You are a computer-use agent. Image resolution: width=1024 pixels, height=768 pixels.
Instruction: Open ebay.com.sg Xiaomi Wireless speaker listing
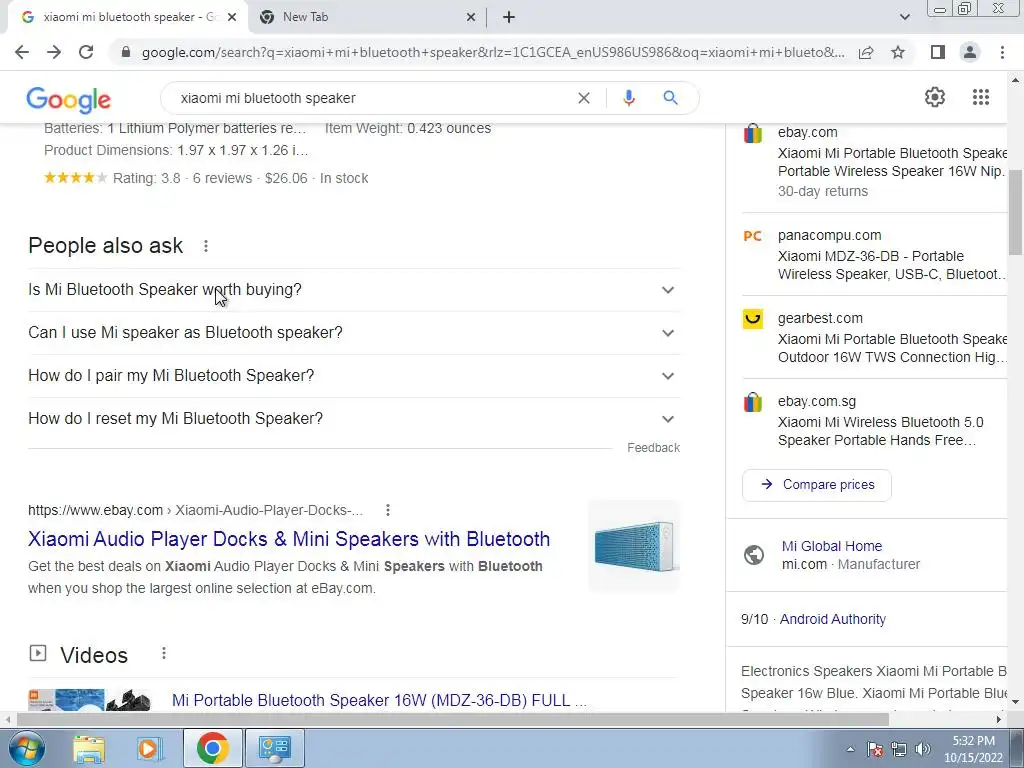875,421
